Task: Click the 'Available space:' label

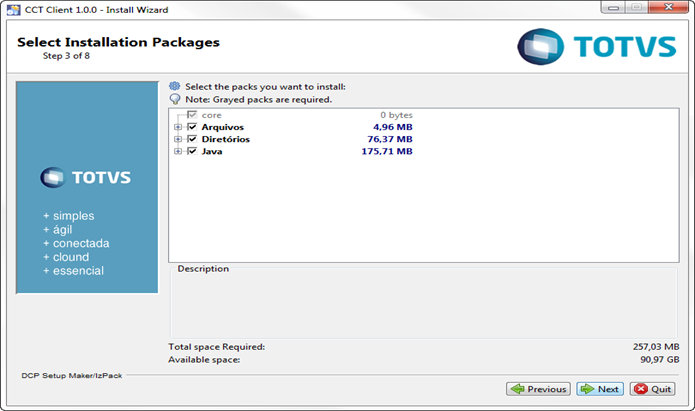Action: [204, 360]
